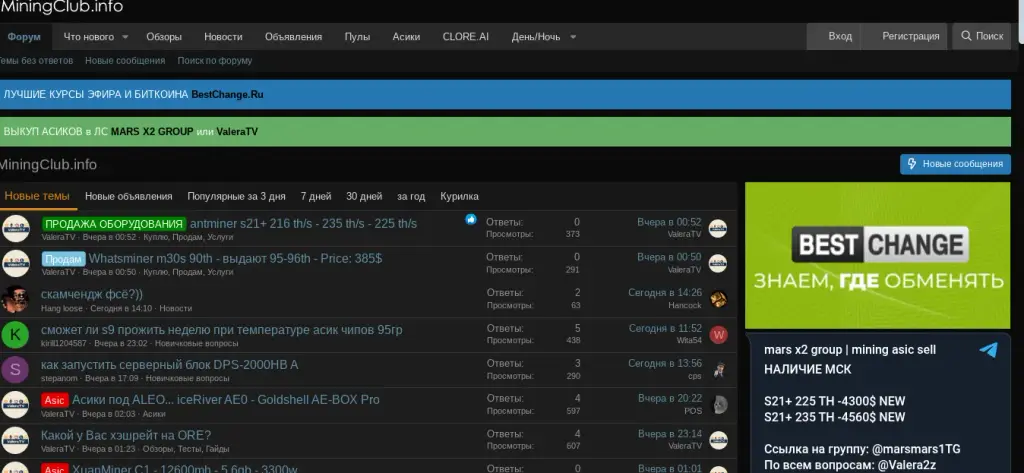Viewport: 1024px width, 473px height.
Task: Open thread сможет ли s9 прожить неделю
Action: click(x=221, y=330)
